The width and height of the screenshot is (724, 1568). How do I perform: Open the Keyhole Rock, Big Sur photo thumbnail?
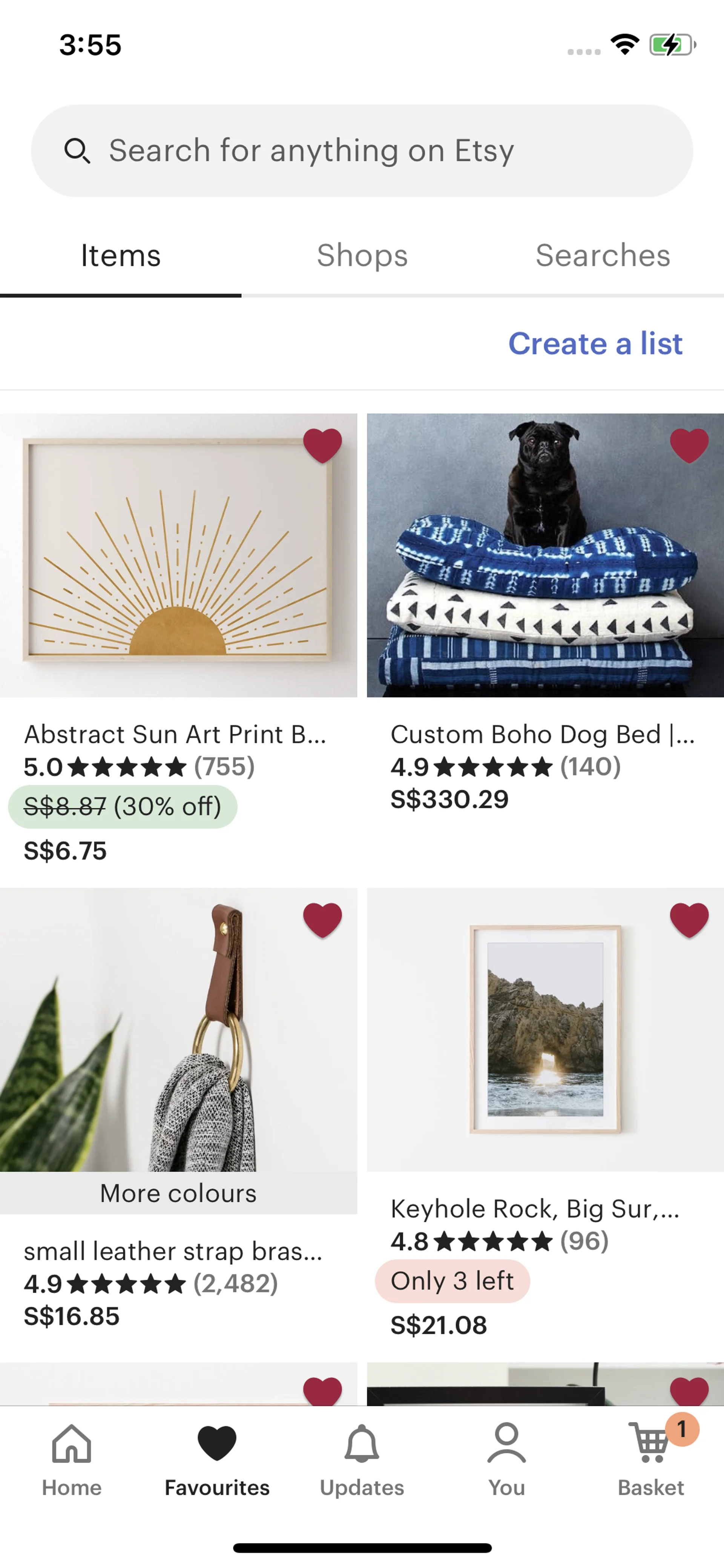[545, 1030]
